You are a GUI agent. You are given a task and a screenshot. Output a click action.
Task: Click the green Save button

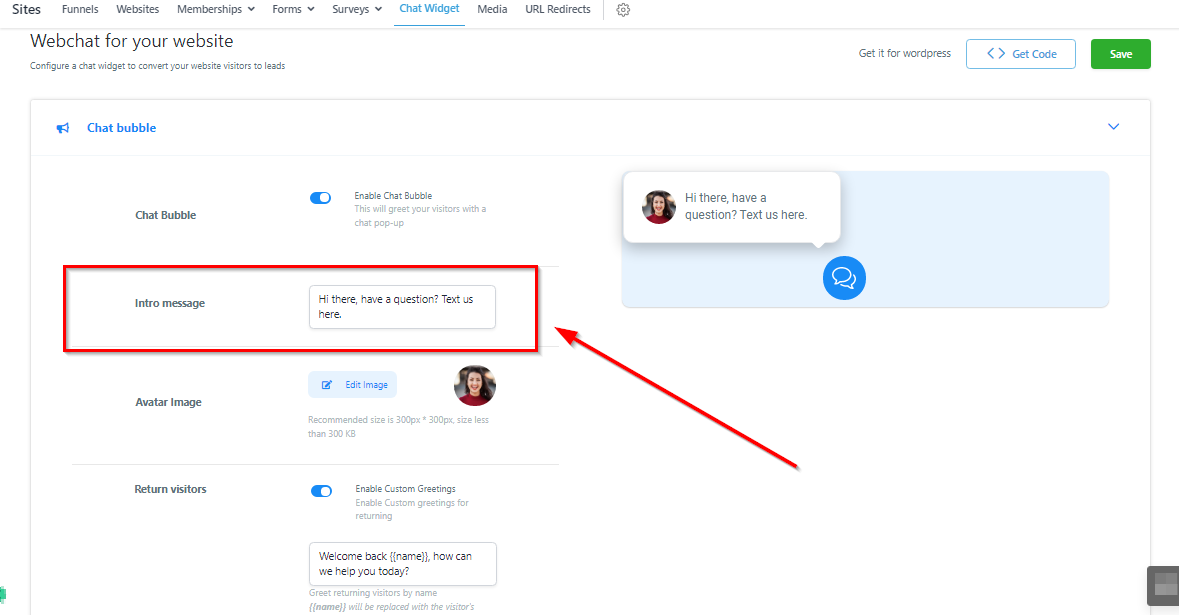1120,54
